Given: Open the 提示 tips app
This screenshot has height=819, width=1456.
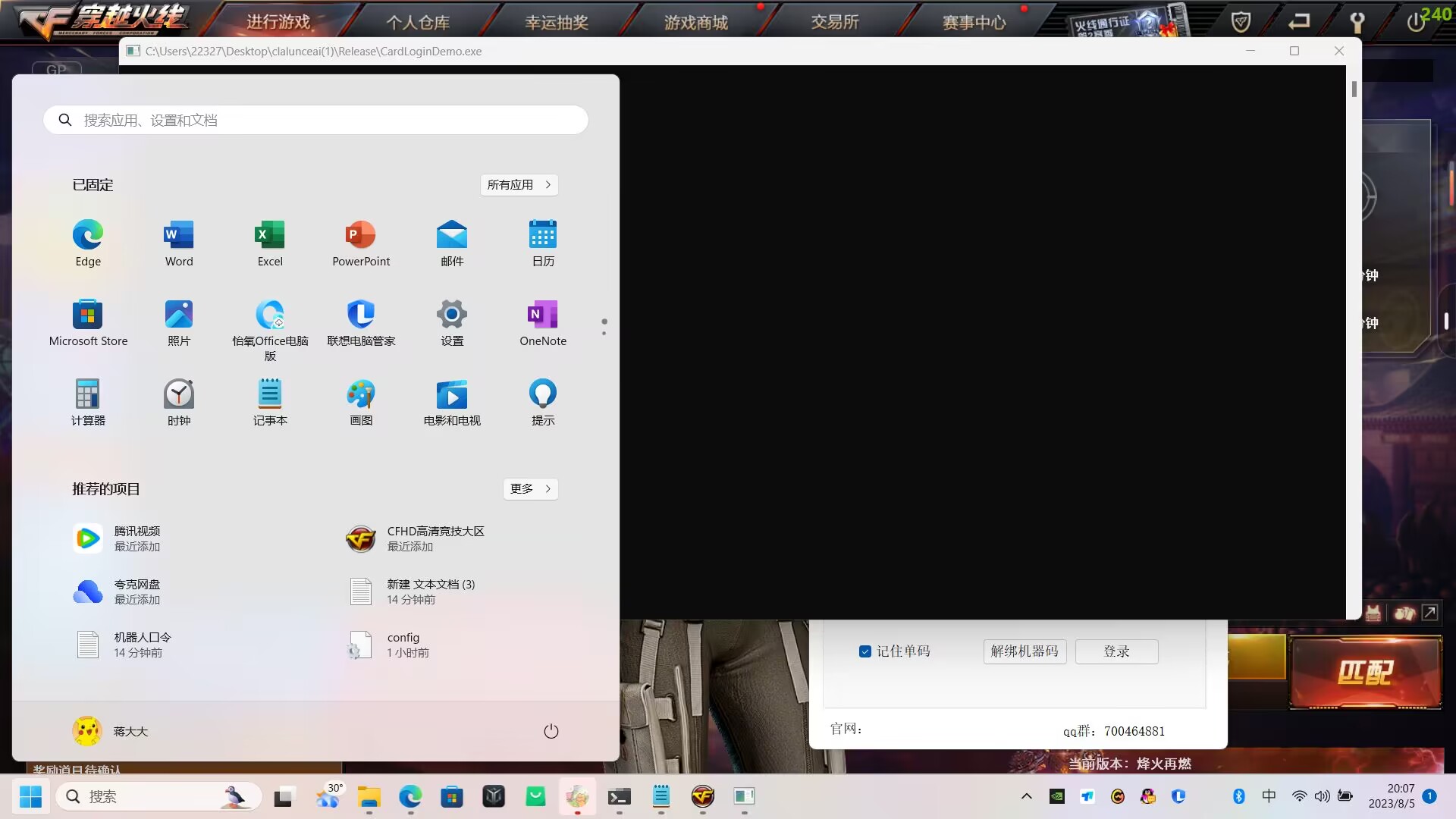Looking at the screenshot, I should tap(543, 403).
